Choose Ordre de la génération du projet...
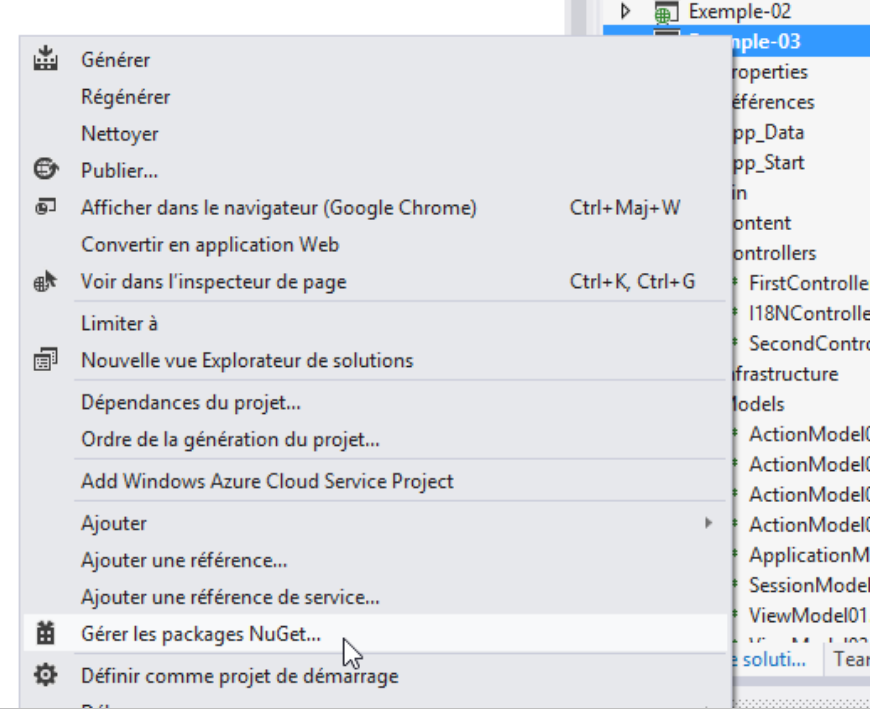Image resolution: width=878 pixels, height=712 pixels. [230, 439]
